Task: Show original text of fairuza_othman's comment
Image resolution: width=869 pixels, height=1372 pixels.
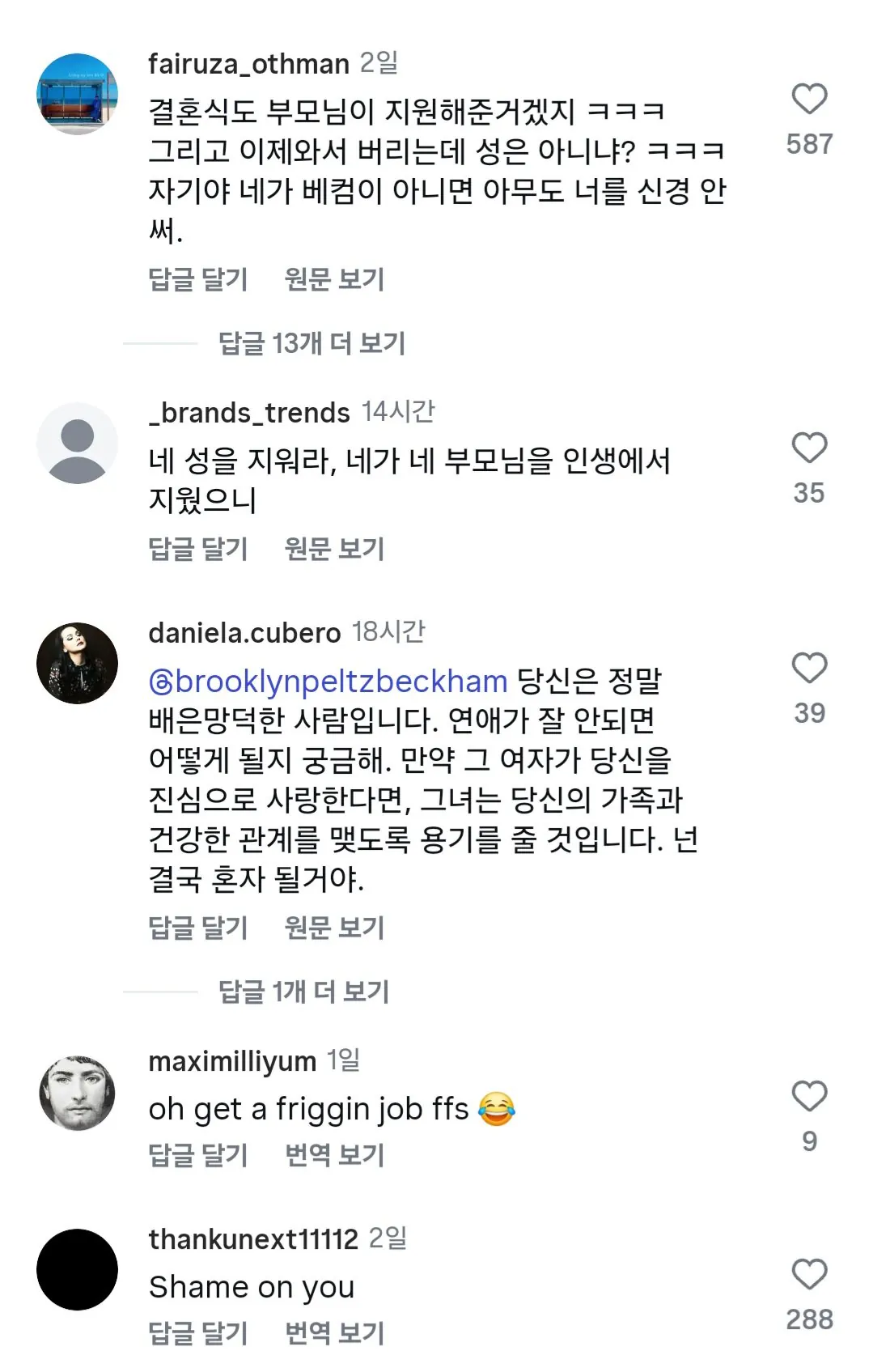Action: 334,279
